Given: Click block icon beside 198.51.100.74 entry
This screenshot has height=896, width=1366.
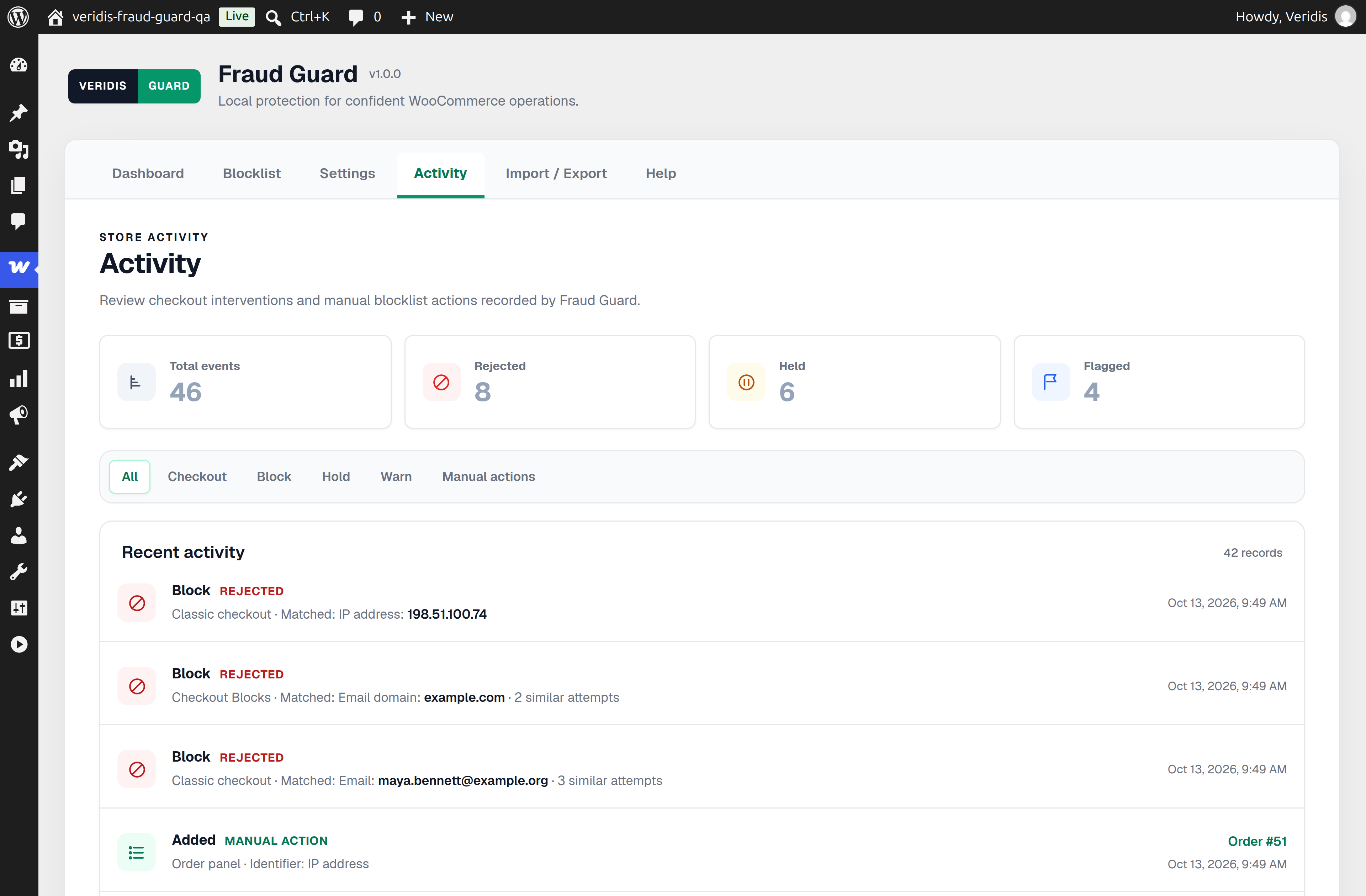Looking at the screenshot, I should pyautogui.click(x=137, y=603).
